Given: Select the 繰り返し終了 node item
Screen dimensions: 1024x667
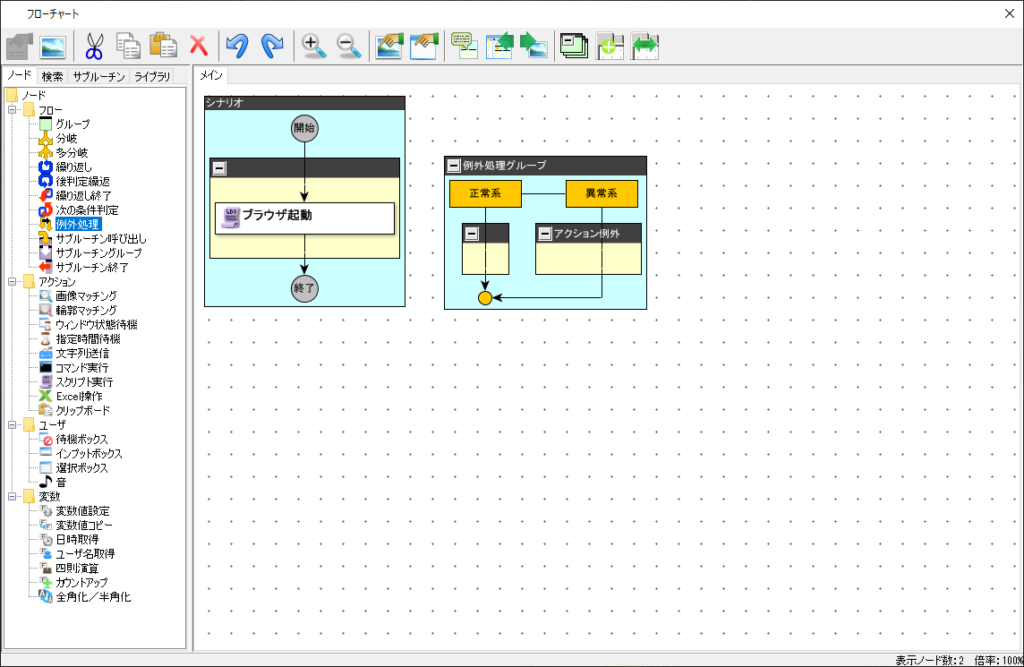Looking at the screenshot, I should click(x=83, y=196).
